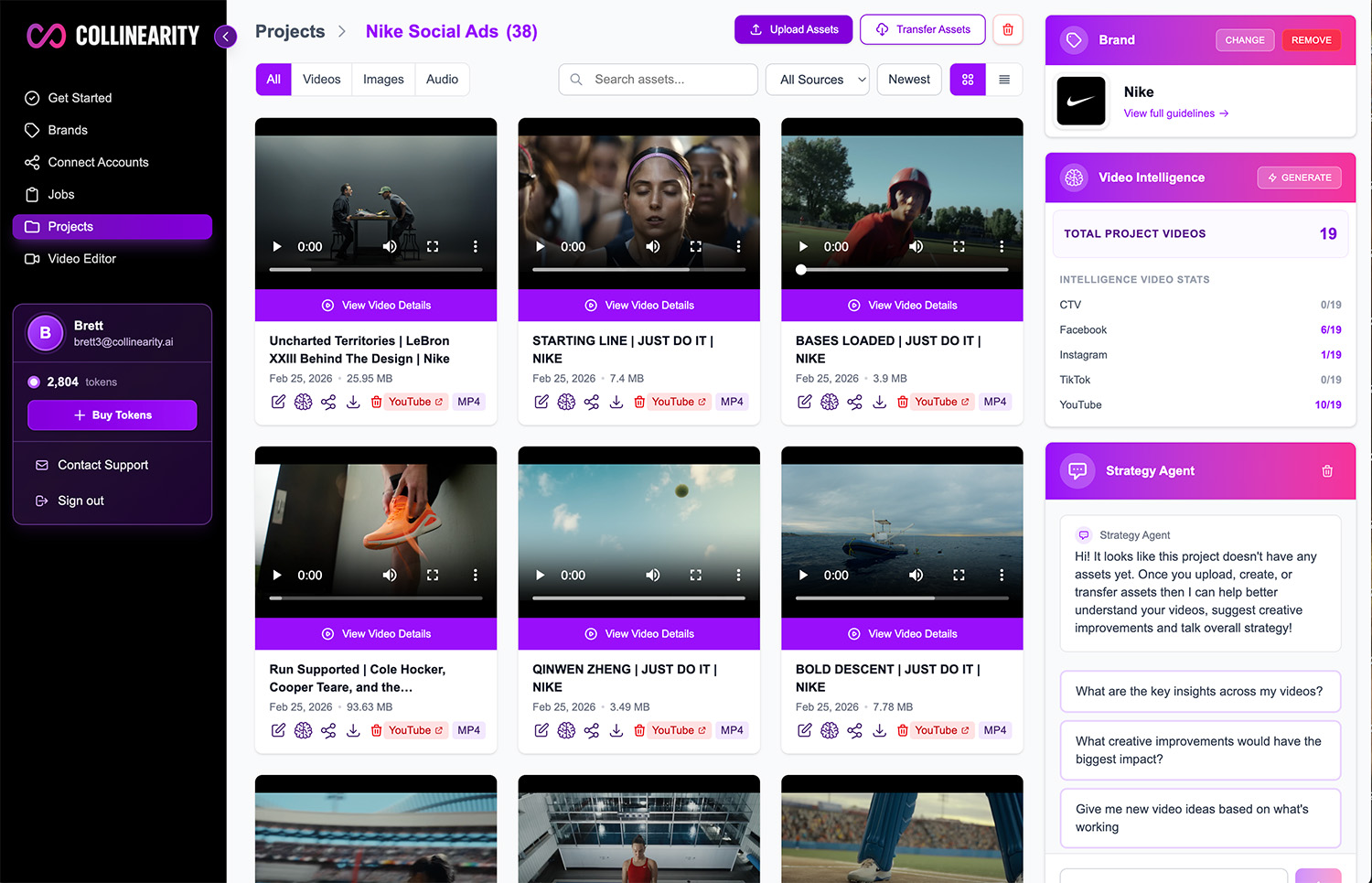Viewport: 1372px width, 883px height.
Task: Delete the project using the red trash button
Action: click(x=1007, y=29)
